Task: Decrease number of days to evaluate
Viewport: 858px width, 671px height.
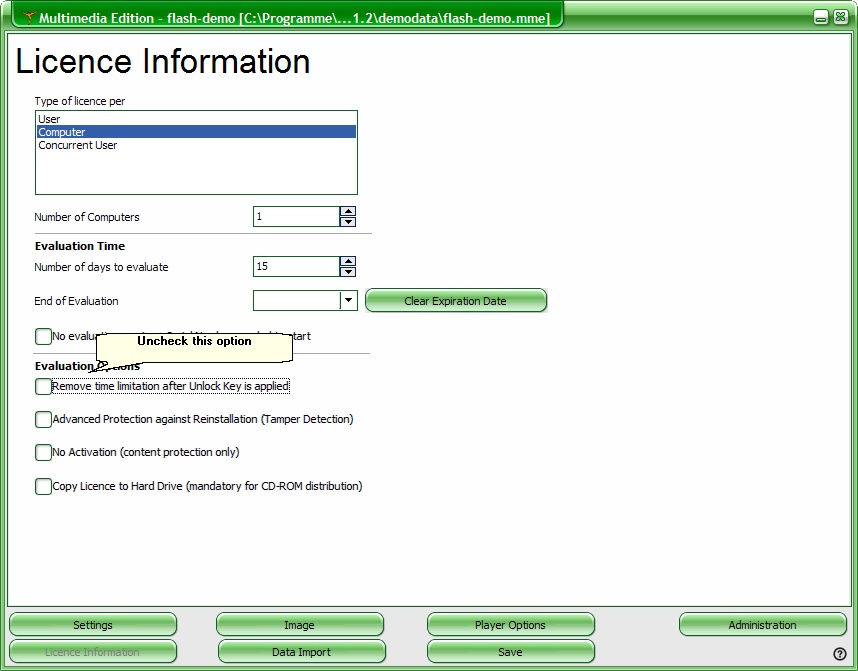Action: tap(348, 272)
